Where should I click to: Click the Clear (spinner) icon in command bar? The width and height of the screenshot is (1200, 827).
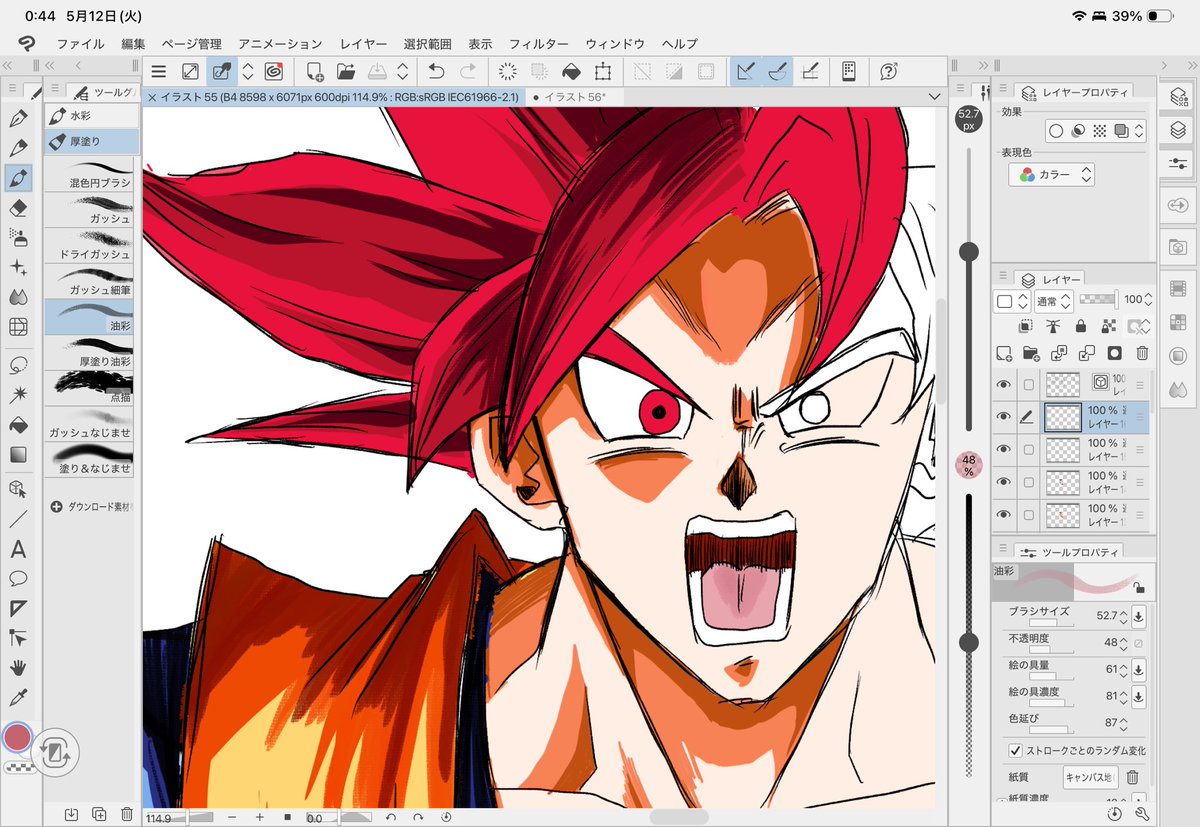pos(507,71)
